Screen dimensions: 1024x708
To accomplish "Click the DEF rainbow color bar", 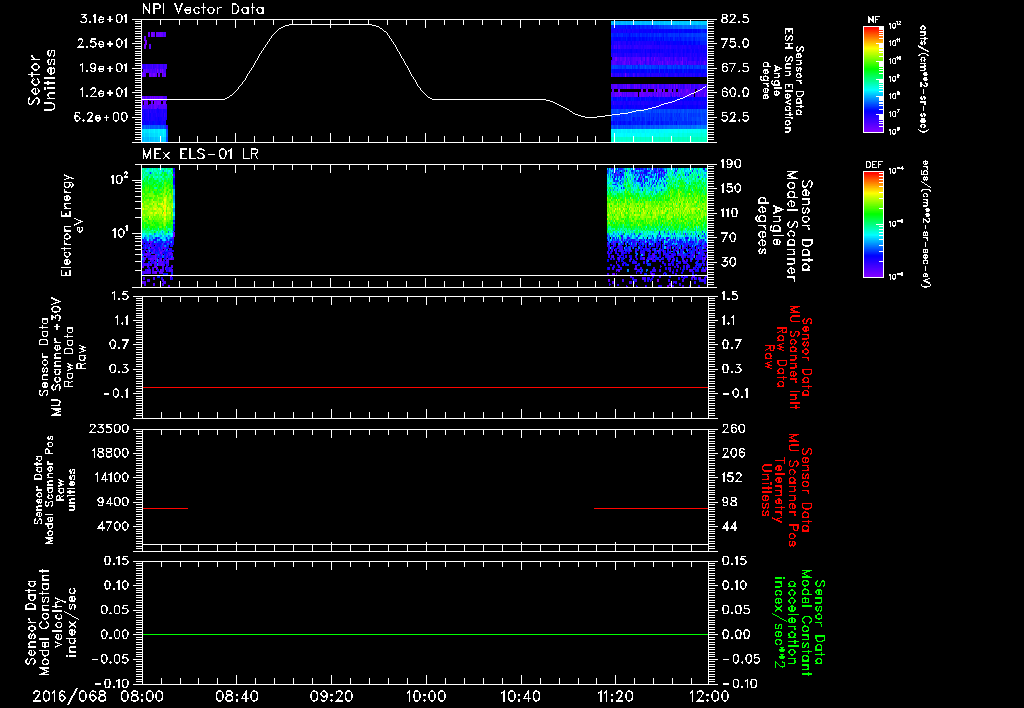I will point(874,224).
